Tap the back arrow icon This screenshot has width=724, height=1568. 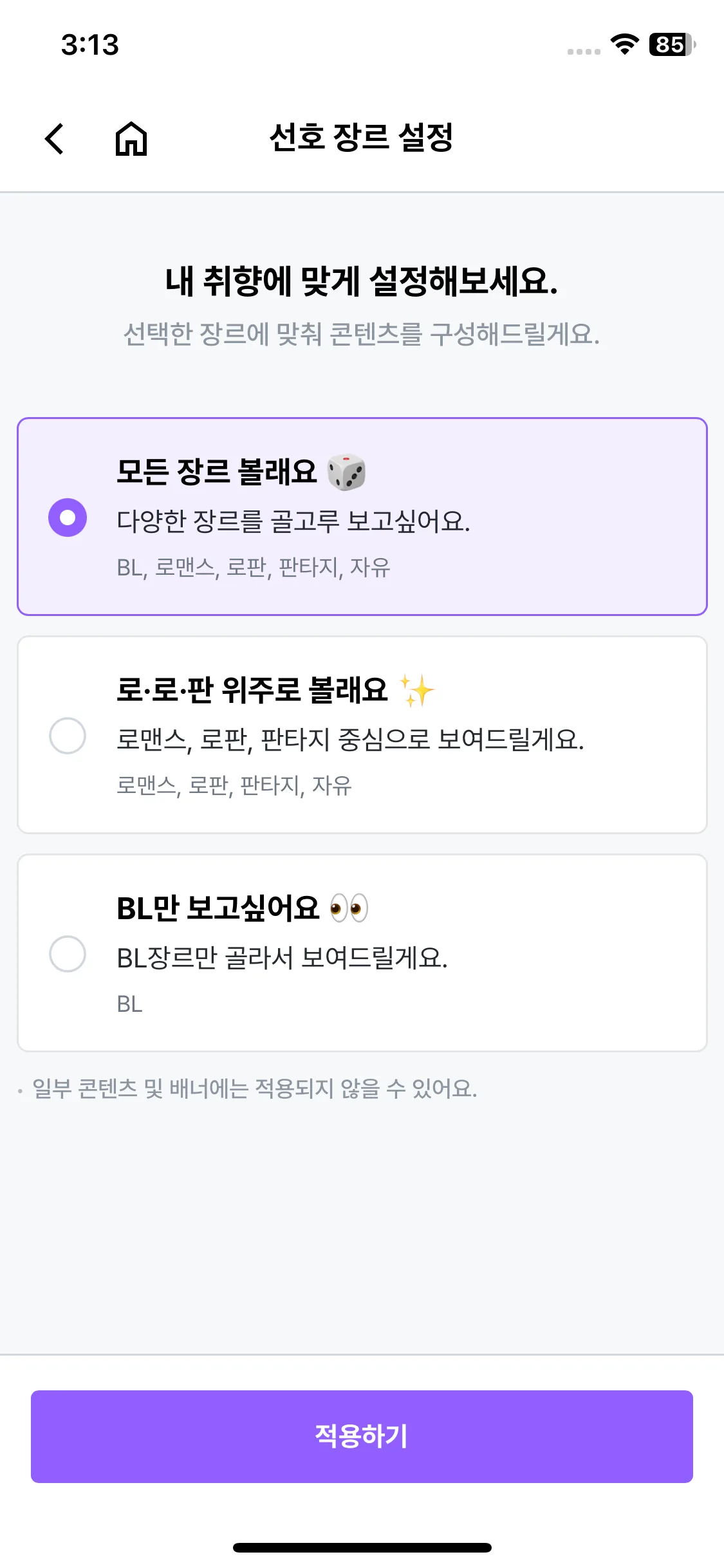pyautogui.click(x=55, y=138)
